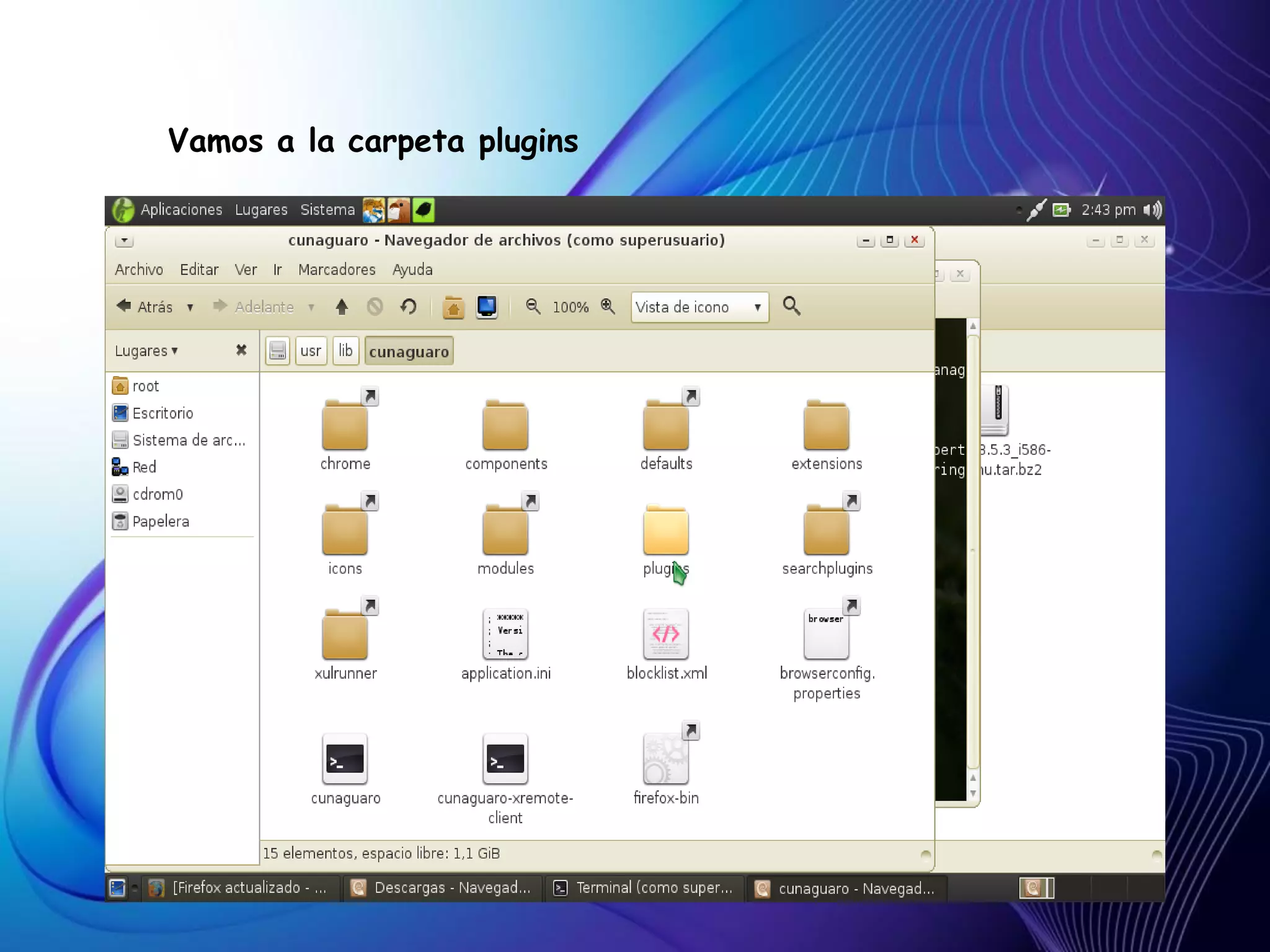This screenshot has height=952, width=1270.
Task: Click the lib path button
Action: click(345, 351)
